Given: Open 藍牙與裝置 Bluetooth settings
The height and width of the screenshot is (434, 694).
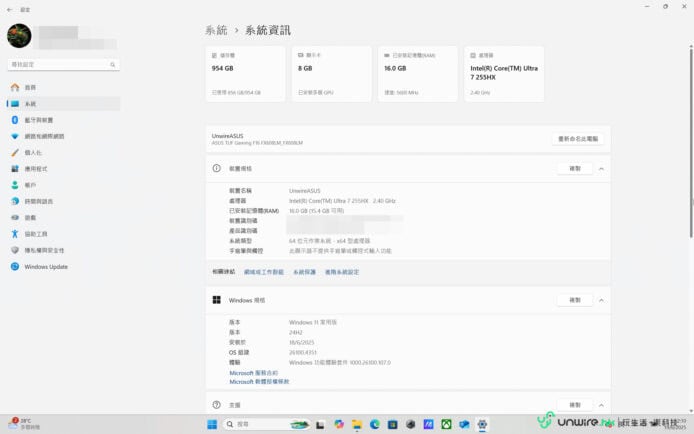Looking at the screenshot, I should click(x=42, y=120).
